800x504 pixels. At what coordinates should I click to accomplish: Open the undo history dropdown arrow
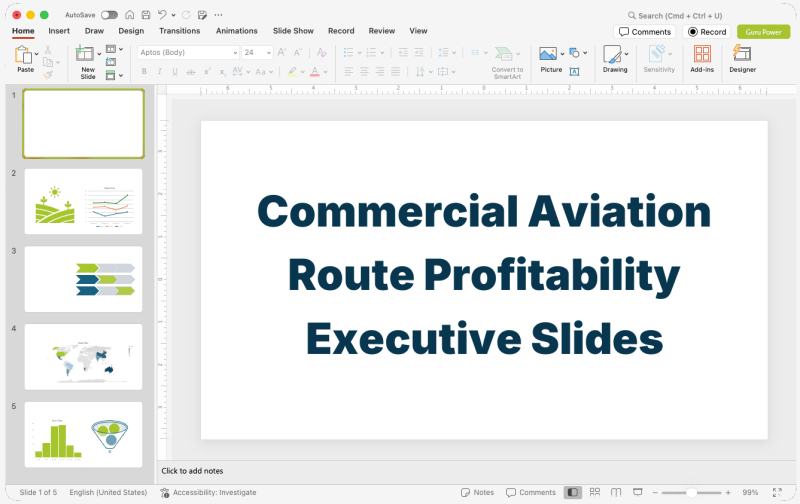pos(173,15)
